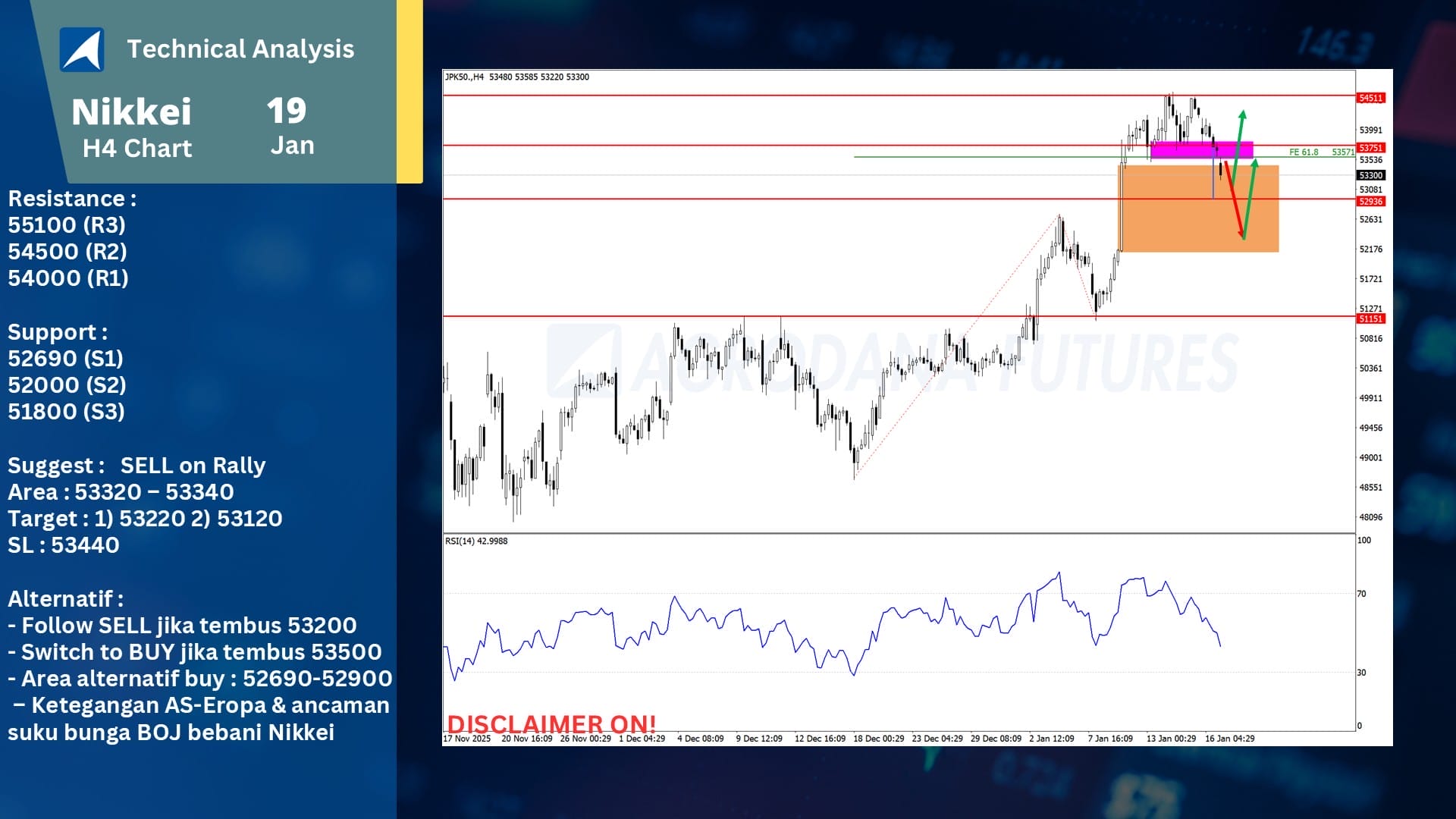Click the black 53300 current price tag
1456x819 pixels.
click(x=1370, y=175)
